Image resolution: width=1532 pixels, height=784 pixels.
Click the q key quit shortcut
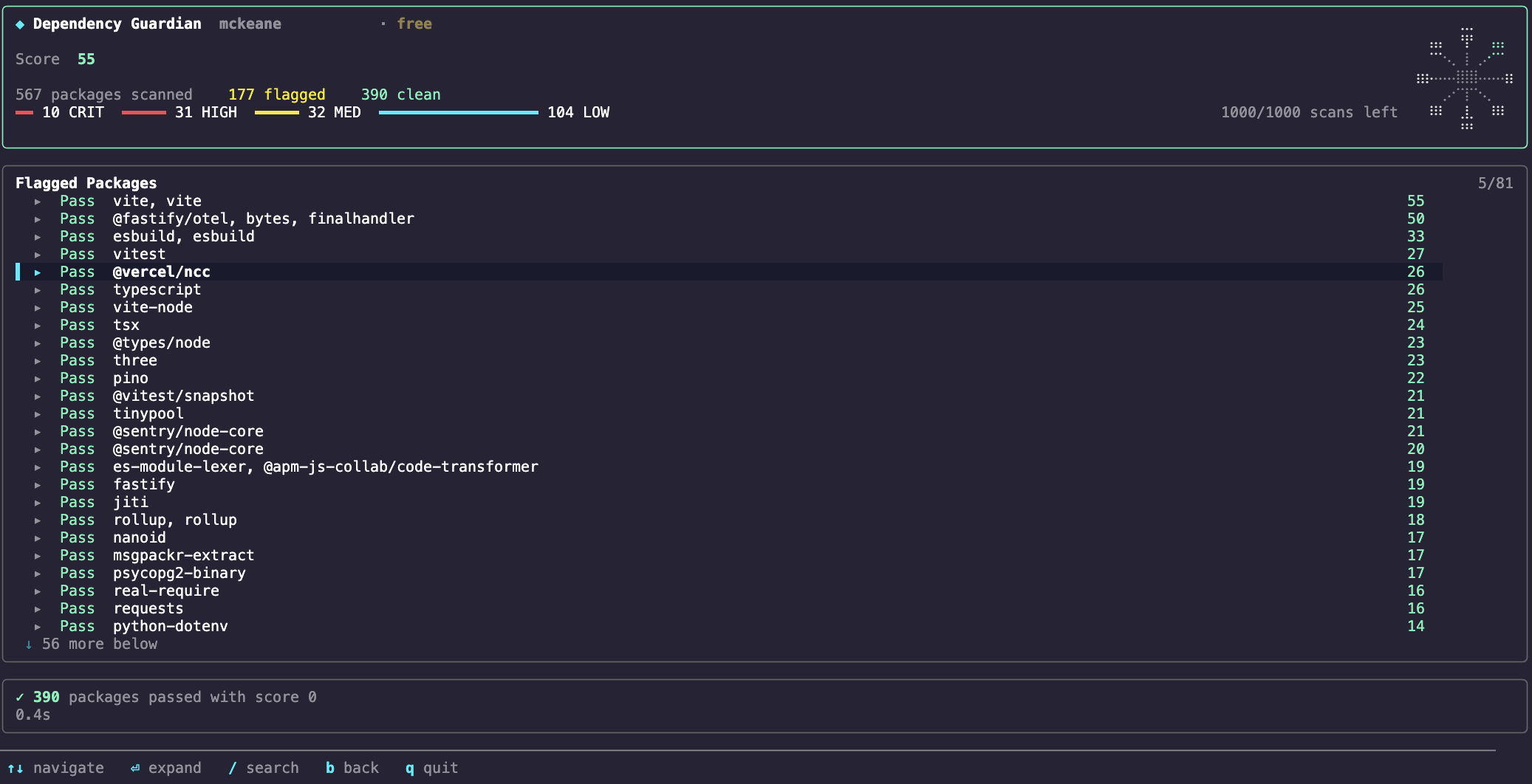[410, 768]
